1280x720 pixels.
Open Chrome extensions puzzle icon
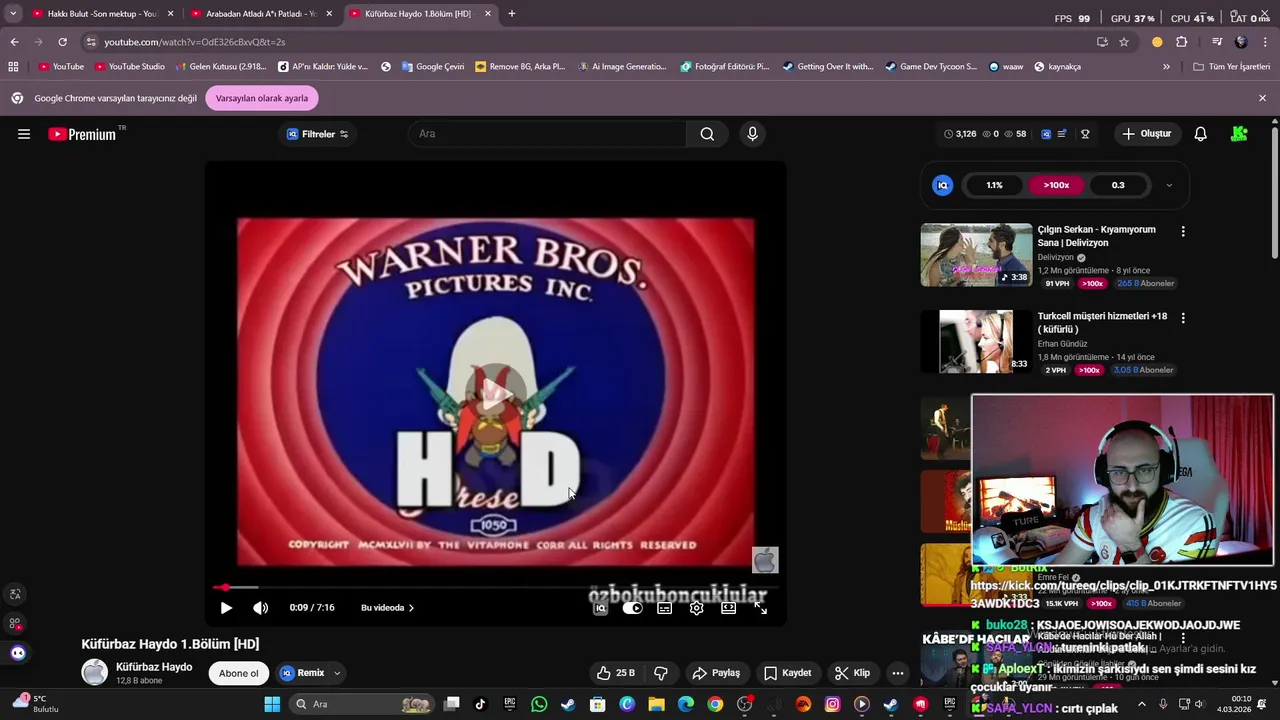click(x=1181, y=42)
